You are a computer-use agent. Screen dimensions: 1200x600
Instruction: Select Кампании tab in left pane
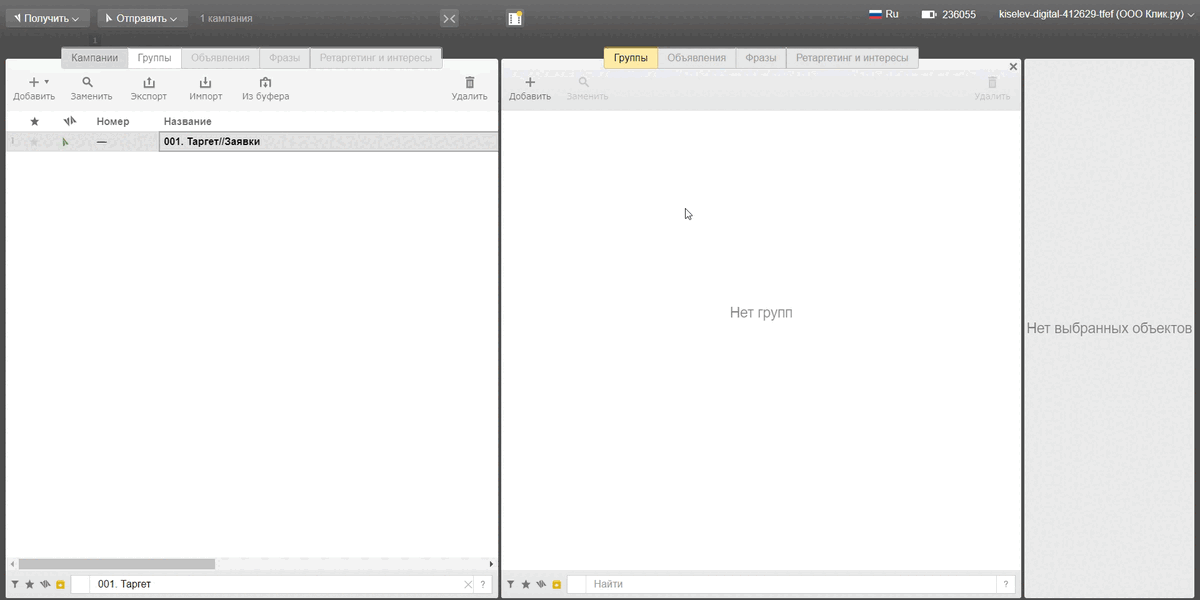(95, 58)
